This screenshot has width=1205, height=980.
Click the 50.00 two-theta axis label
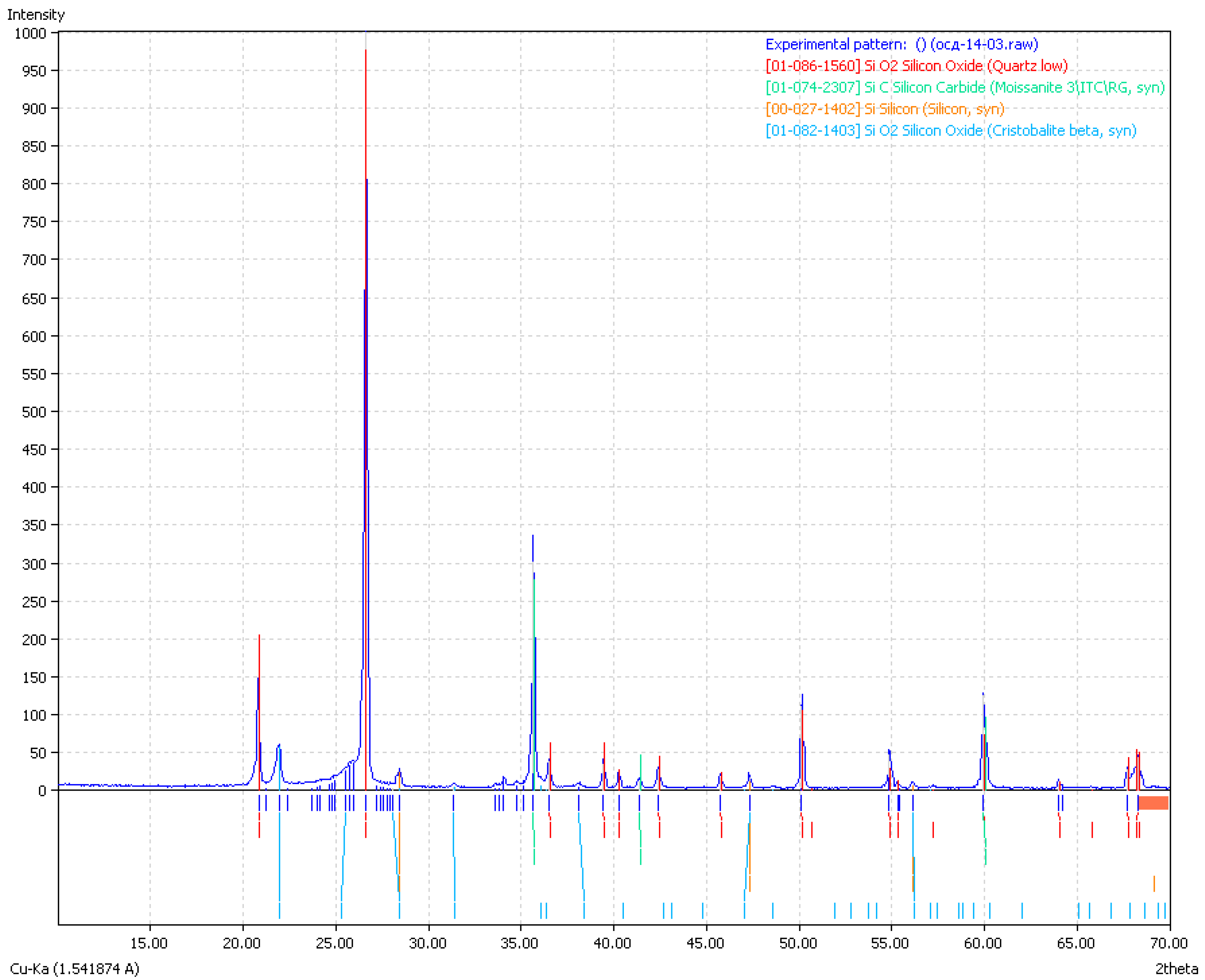coord(799,943)
